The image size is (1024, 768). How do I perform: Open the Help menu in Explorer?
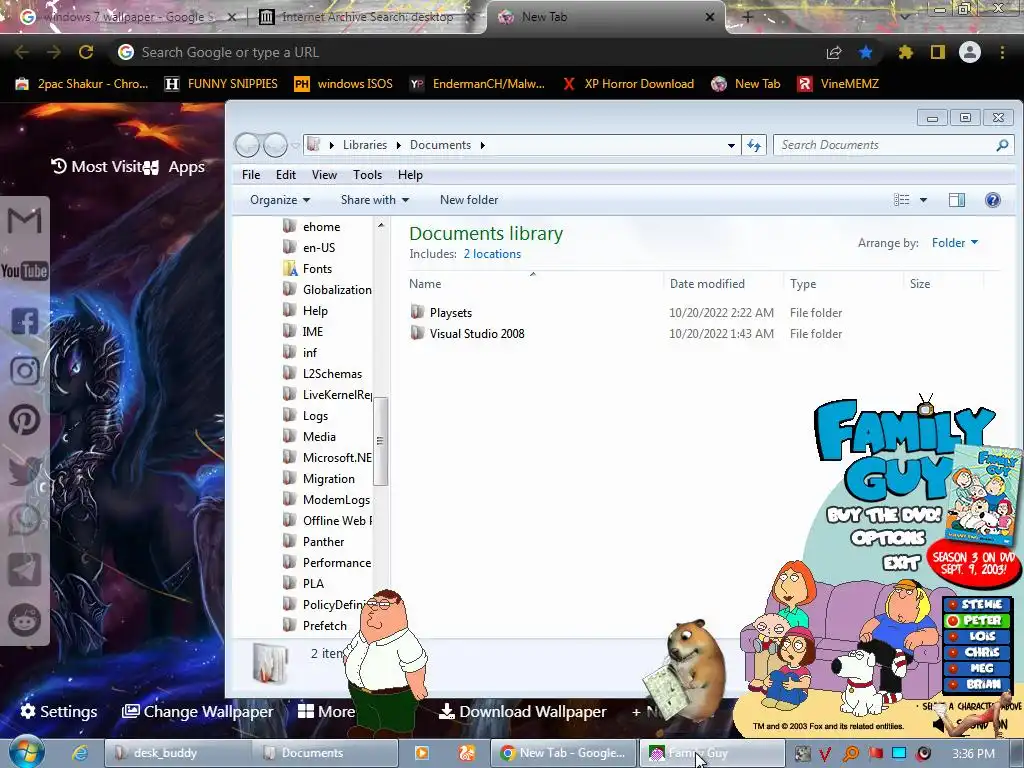pyautogui.click(x=410, y=175)
